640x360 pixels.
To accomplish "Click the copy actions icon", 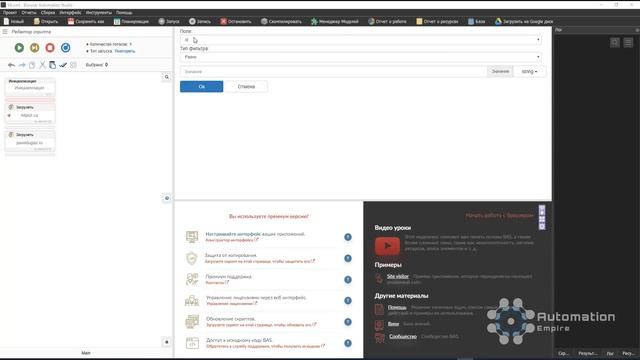I will (x=32, y=65).
